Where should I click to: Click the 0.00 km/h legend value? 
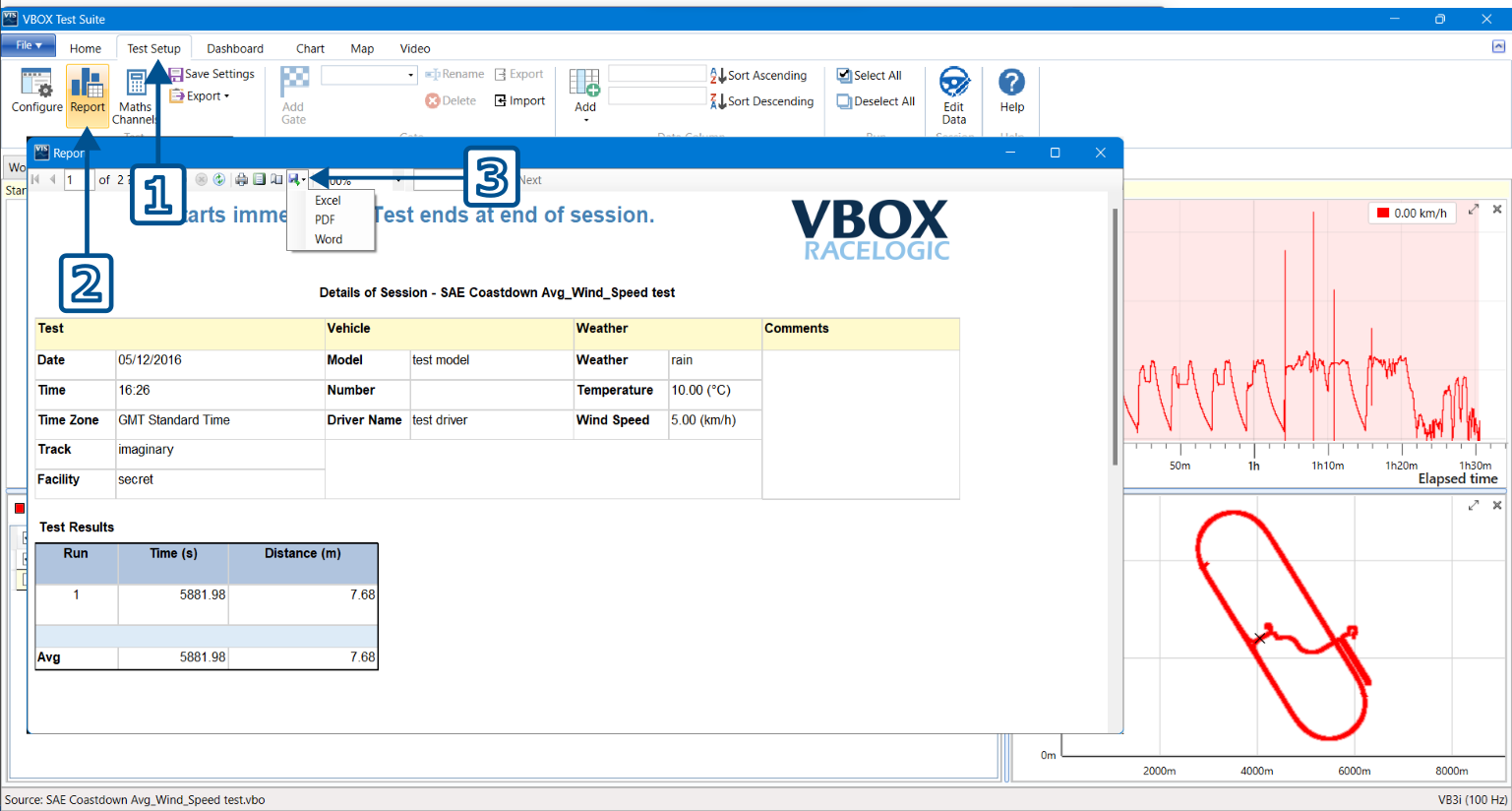click(x=1421, y=213)
